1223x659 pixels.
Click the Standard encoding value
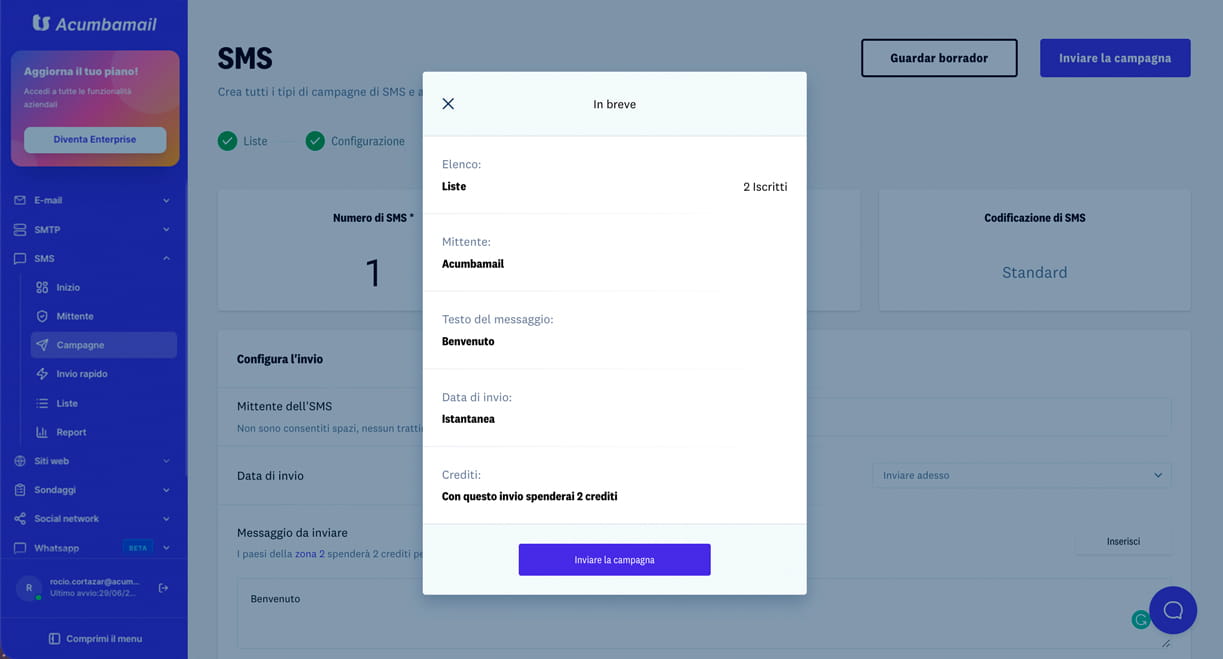pyautogui.click(x=1034, y=272)
